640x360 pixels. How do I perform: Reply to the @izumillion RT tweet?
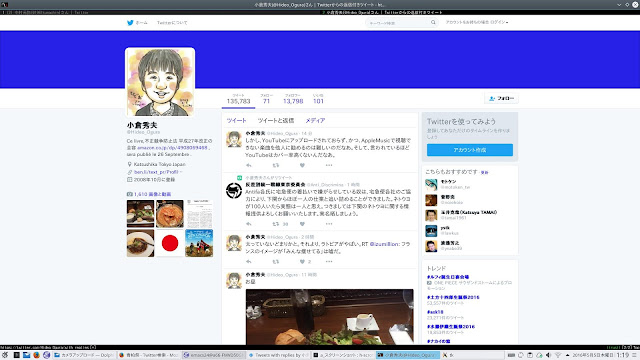(x=249, y=262)
